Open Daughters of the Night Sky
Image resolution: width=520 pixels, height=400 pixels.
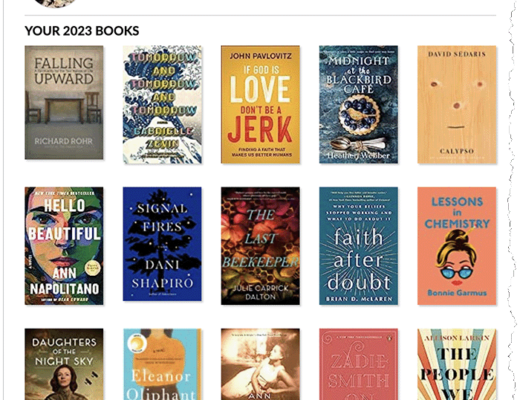64,364
